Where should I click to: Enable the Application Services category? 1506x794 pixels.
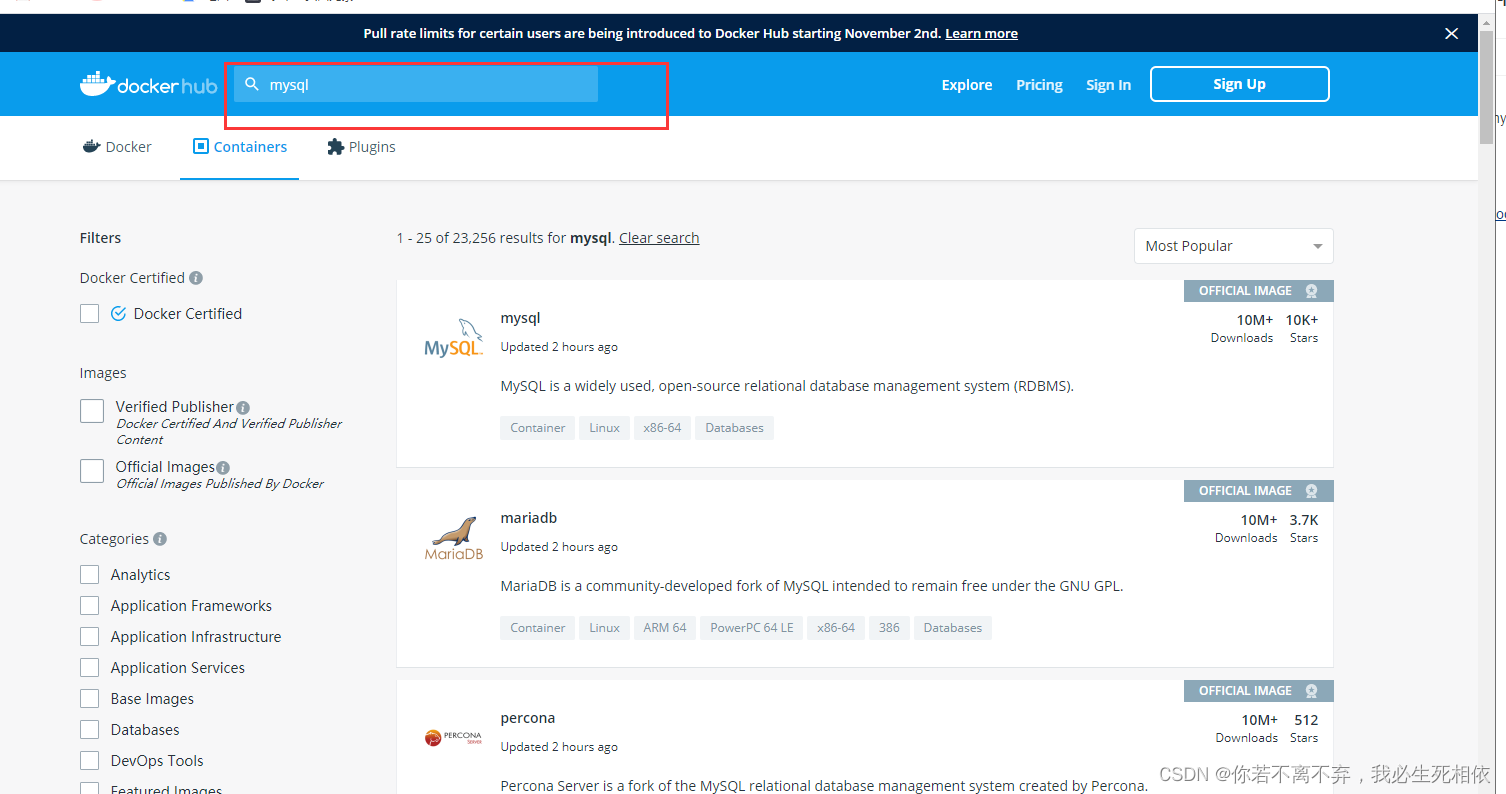pyautogui.click(x=90, y=667)
